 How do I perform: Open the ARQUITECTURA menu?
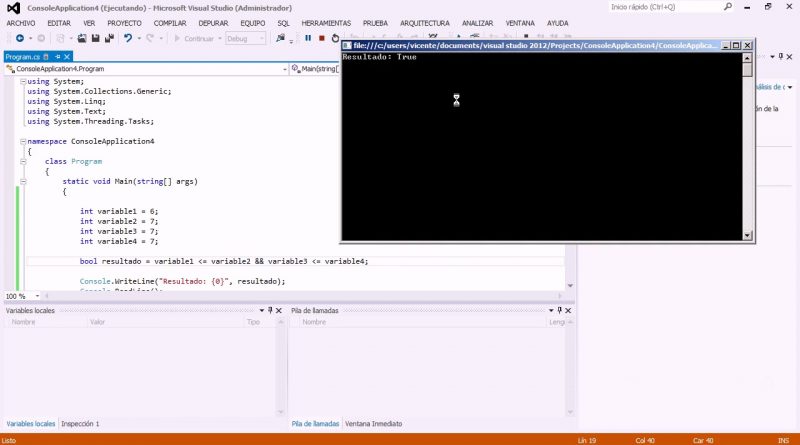pos(425,23)
